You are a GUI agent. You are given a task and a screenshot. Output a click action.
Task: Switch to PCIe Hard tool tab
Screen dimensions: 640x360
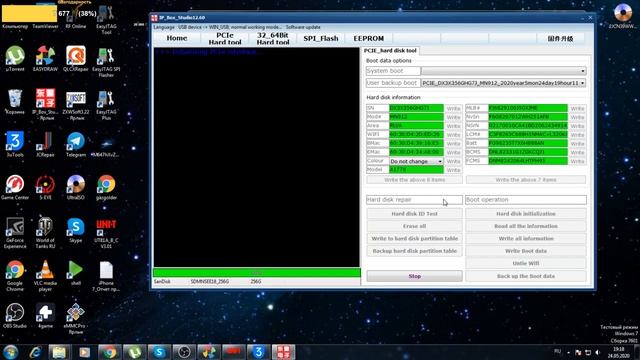click(225, 38)
